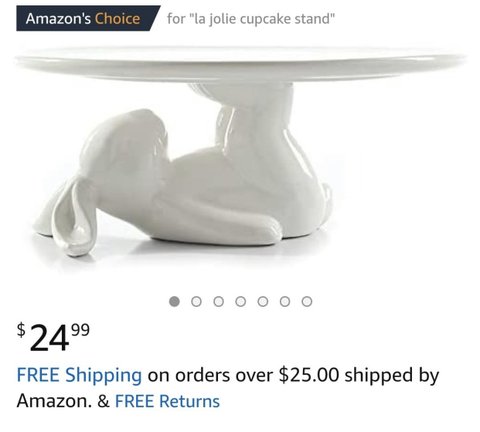Screen dimensions: 480x432
Task: Tap the "shipped by" text in shipping note
Action: pyautogui.click(x=392, y=376)
